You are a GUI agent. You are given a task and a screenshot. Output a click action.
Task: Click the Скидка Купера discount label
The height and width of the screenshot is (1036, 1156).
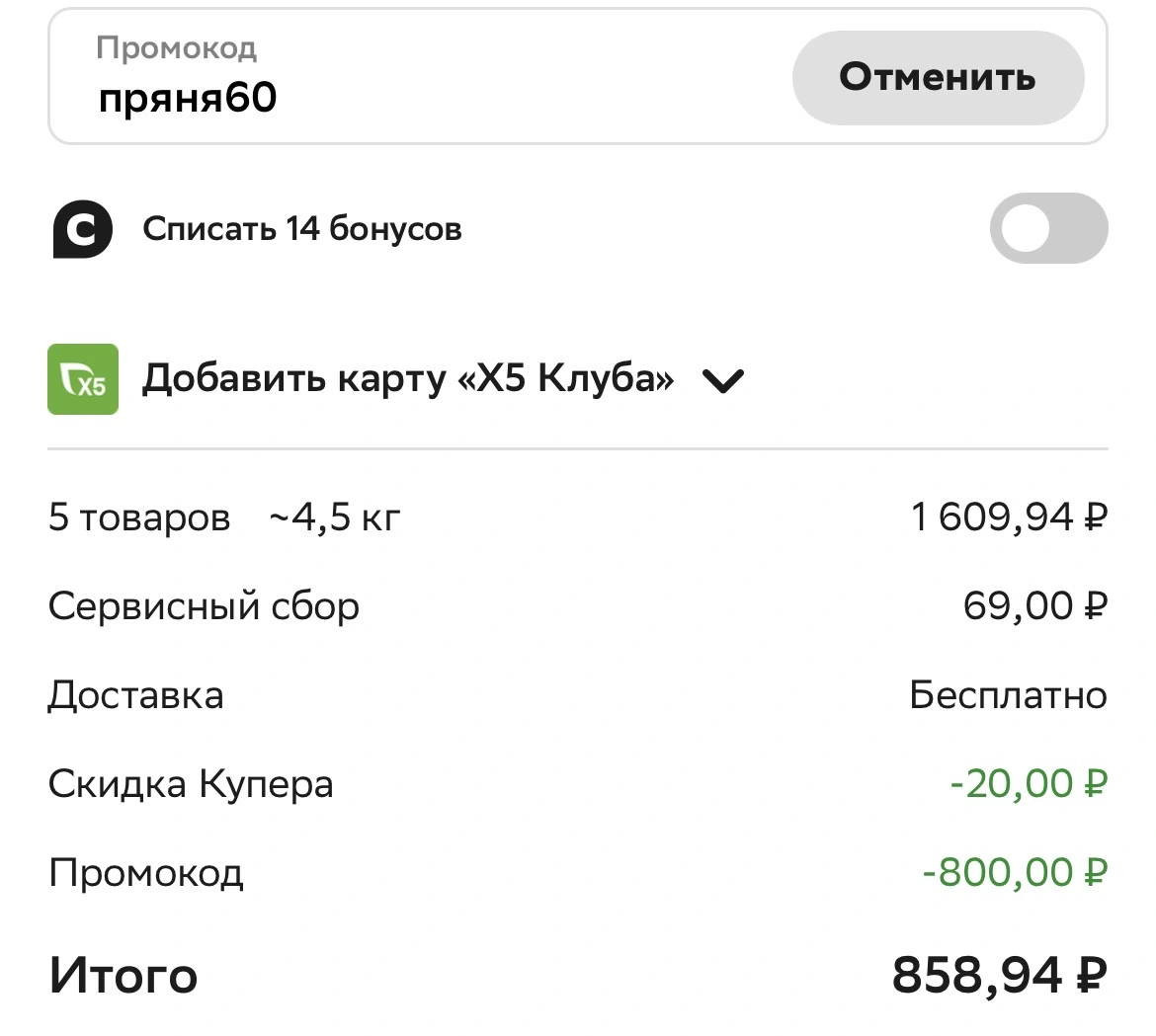click(x=191, y=784)
